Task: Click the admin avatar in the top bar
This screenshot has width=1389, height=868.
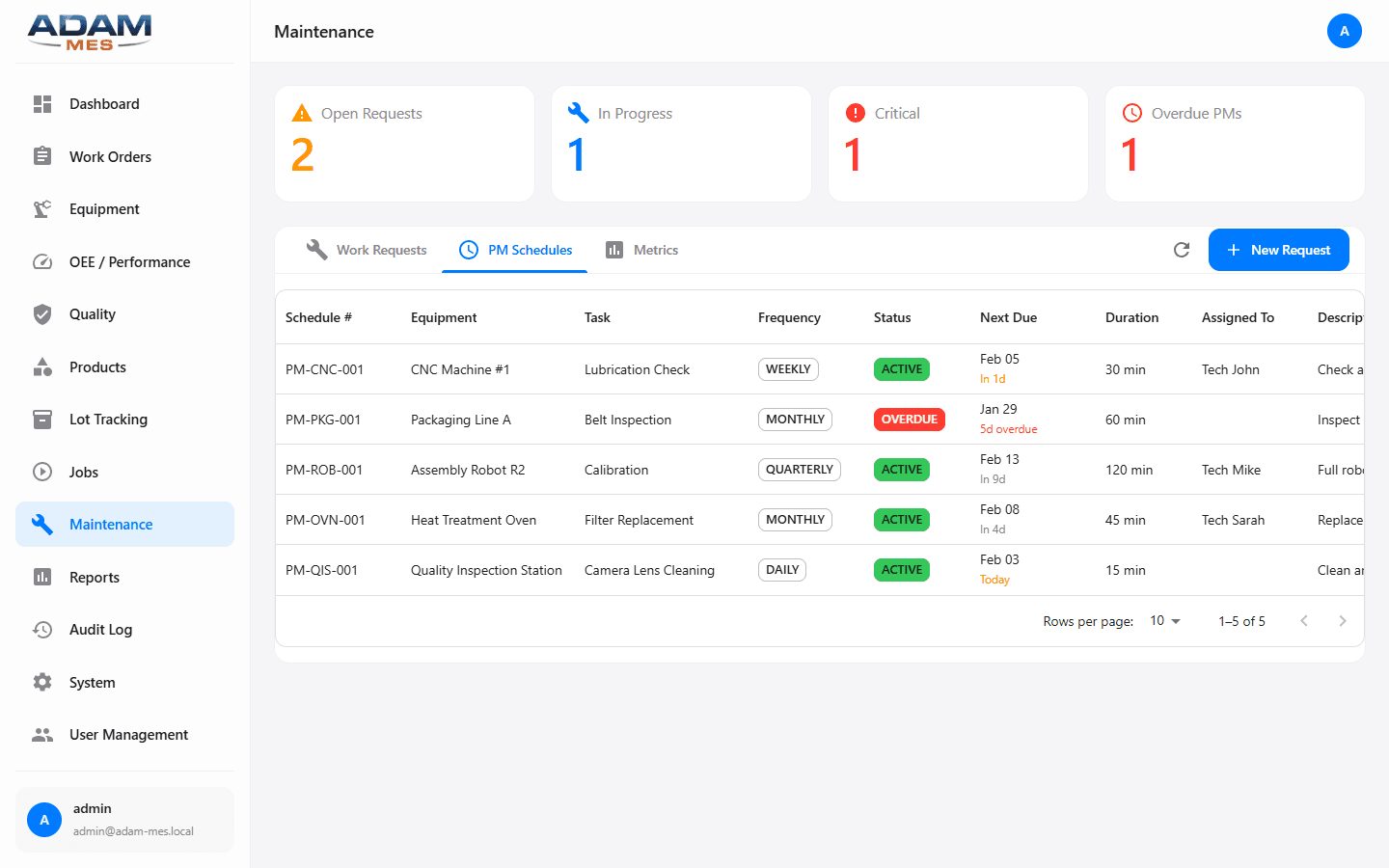Action: click(x=1345, y=31)
